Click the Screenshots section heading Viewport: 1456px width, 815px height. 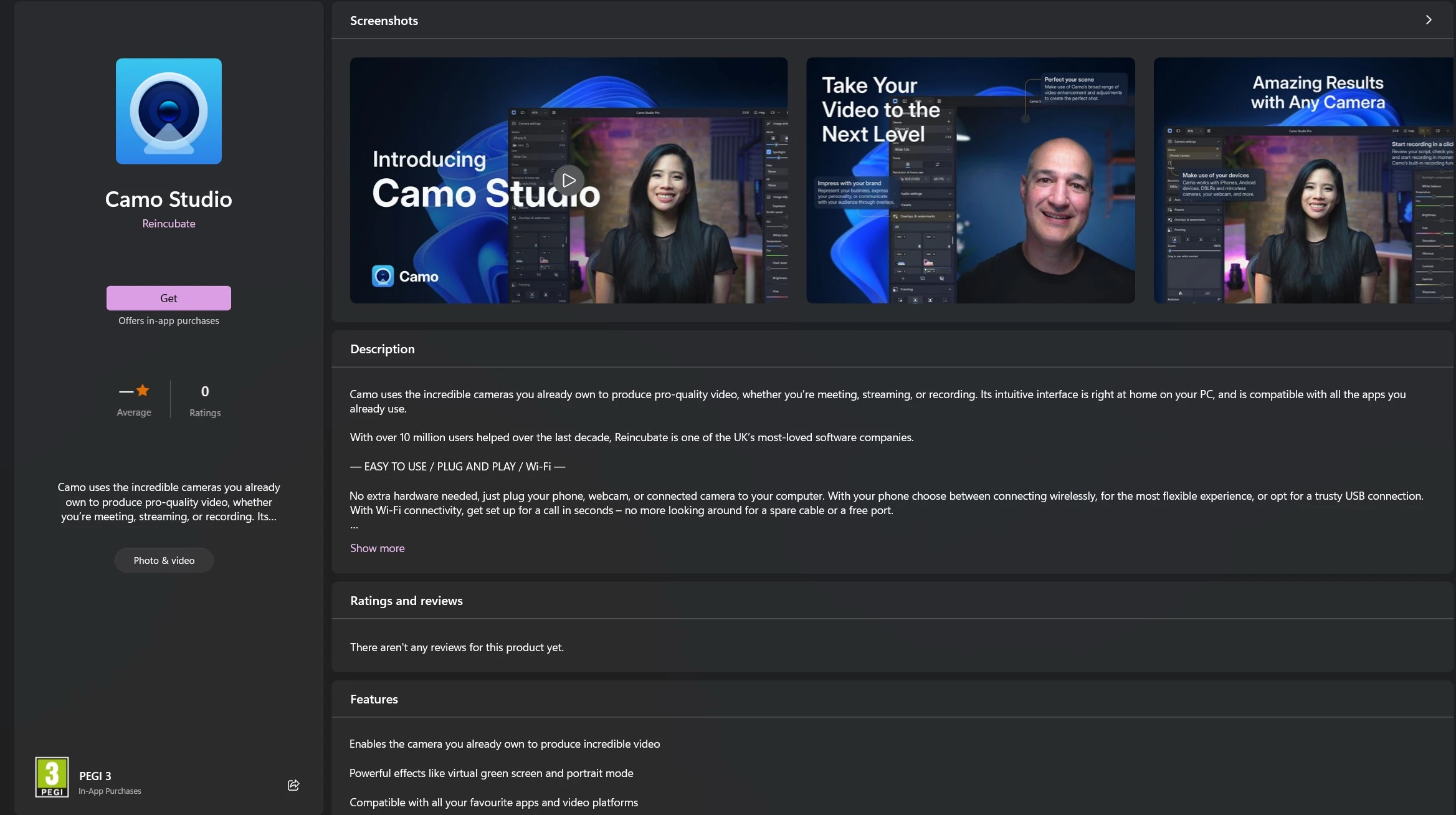pos(384,21)
